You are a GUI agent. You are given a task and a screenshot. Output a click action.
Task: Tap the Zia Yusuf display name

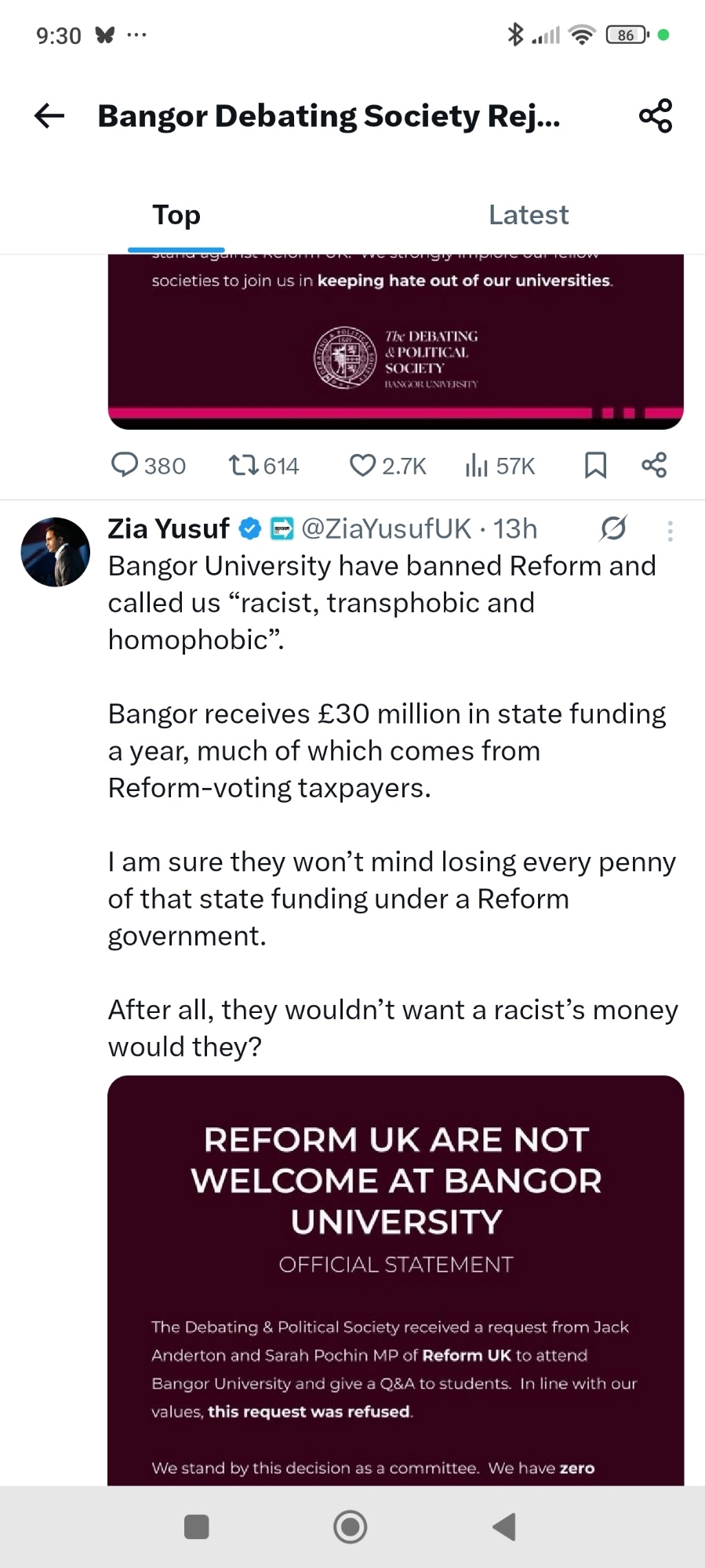pyautogui.click(x=169, y=529)
